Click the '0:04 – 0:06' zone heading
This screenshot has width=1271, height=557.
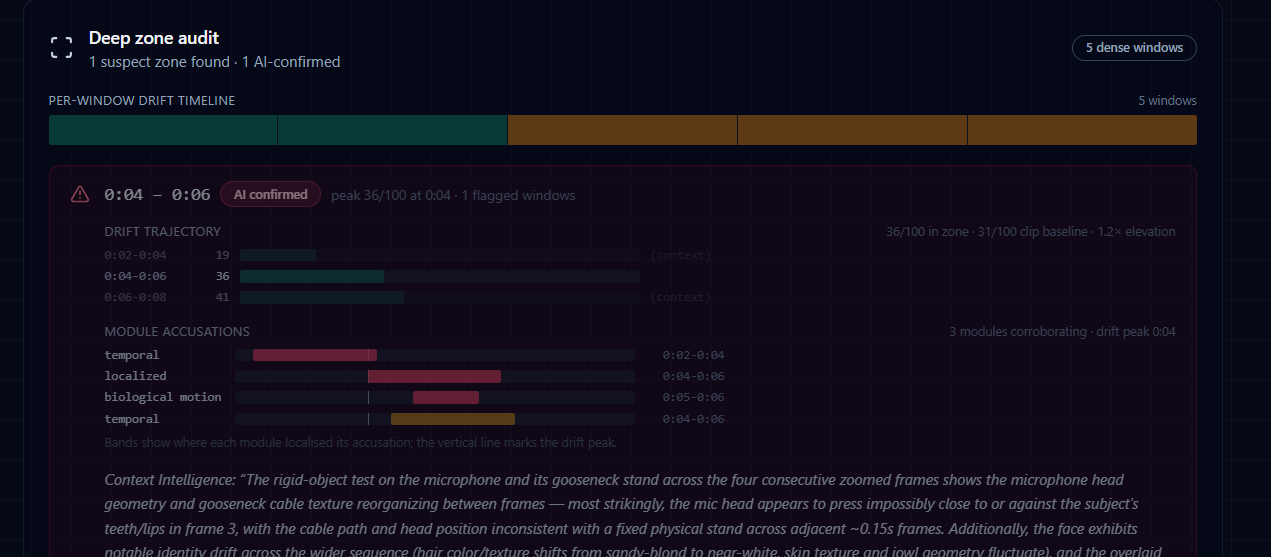[157, 194]
